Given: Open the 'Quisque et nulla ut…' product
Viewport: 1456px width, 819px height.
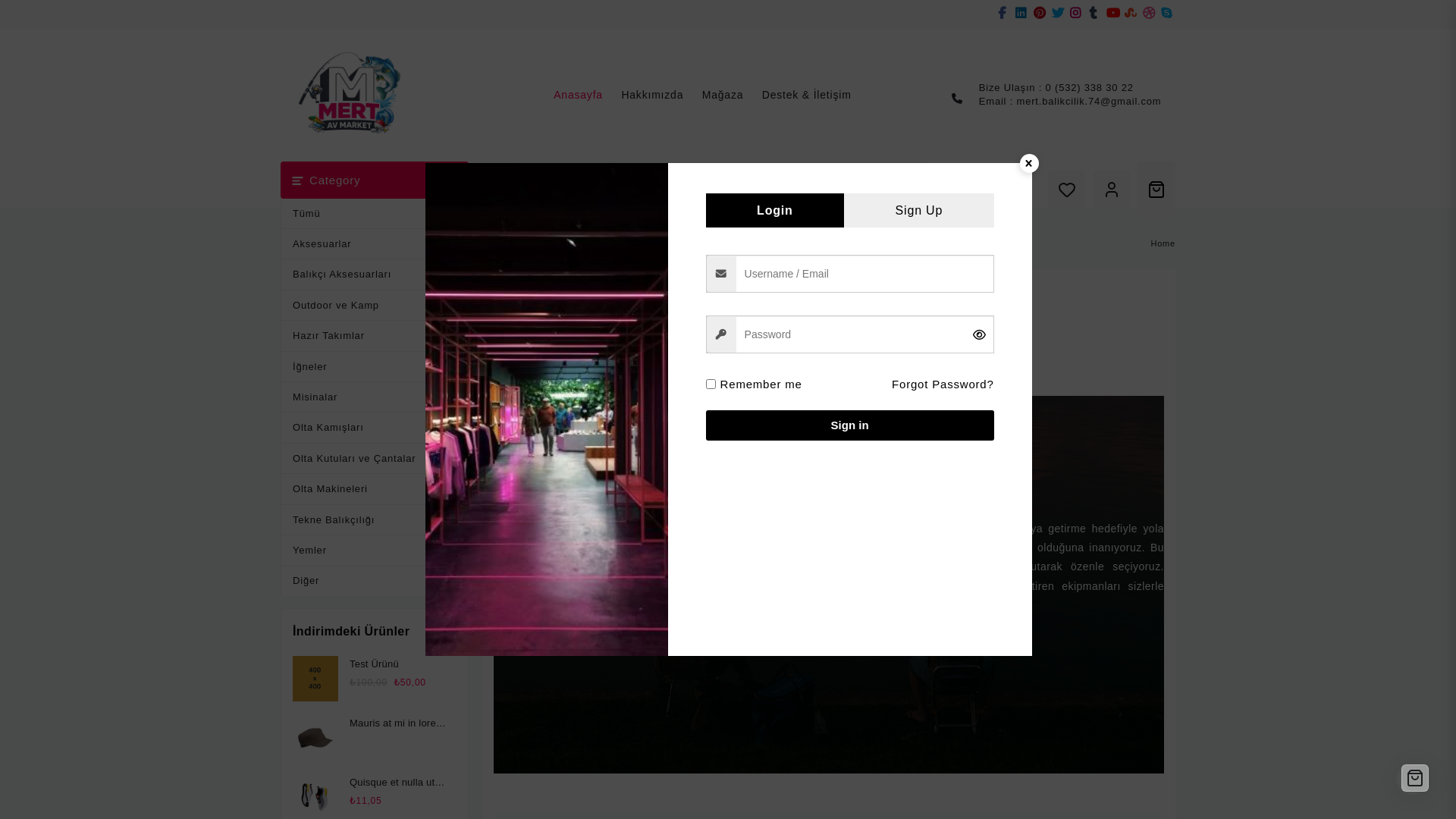Looking at the screenshot, I should tap(397, 783).
